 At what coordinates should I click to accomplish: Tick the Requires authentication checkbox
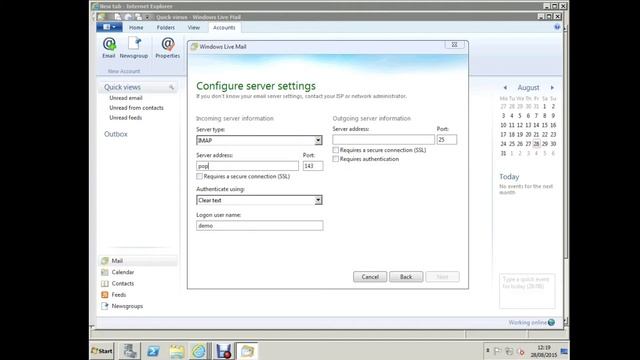pyautogui.click(x=336, y=159)
